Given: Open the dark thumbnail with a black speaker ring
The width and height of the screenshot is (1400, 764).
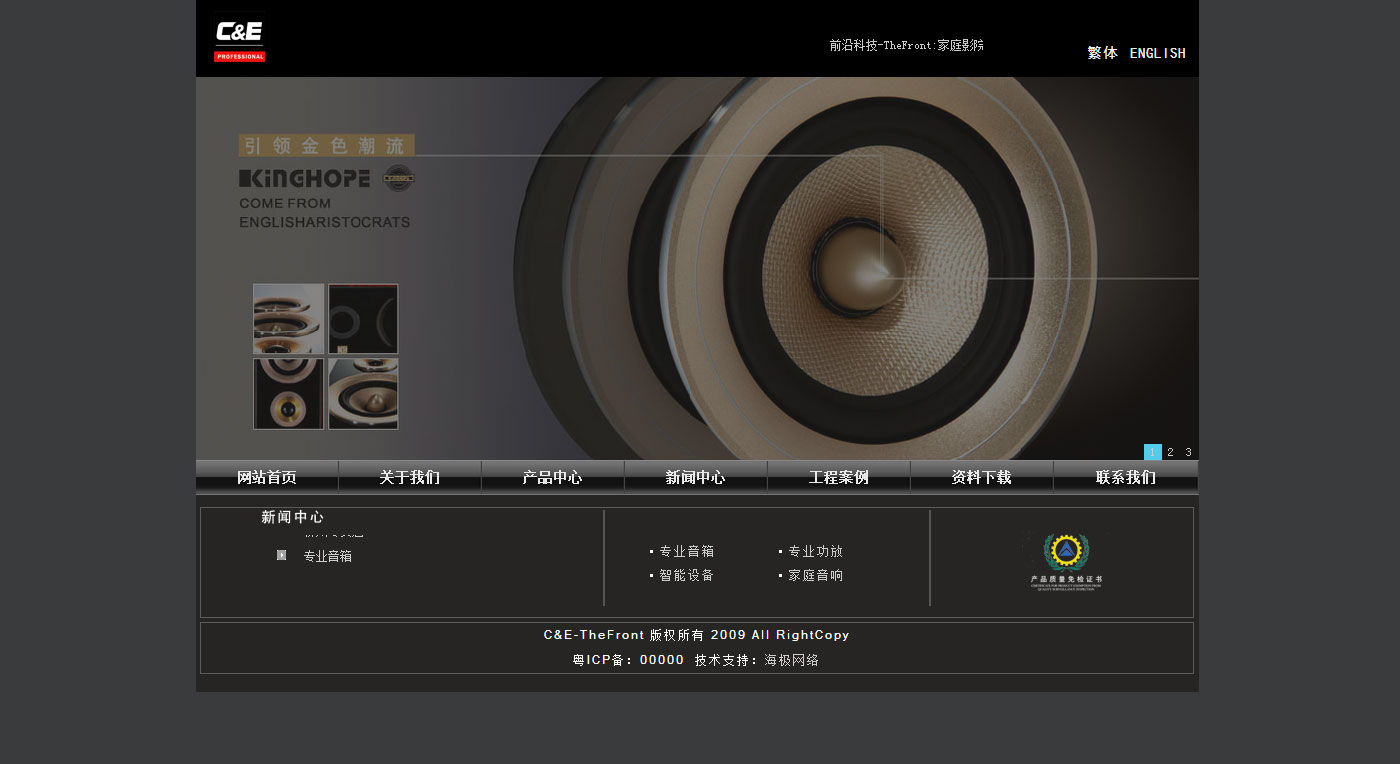Looking at the screenshot, I should [363, 319].
